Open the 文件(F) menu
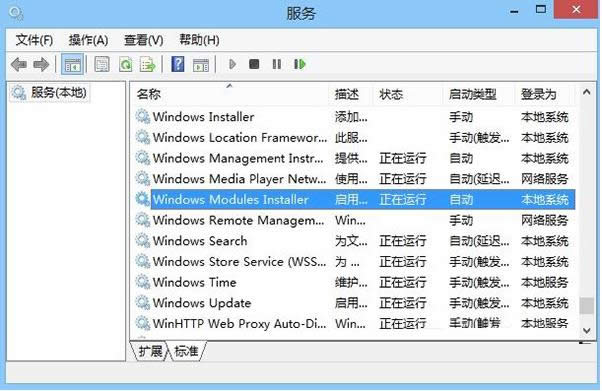 pyautogui.click(x=34, y=40)
